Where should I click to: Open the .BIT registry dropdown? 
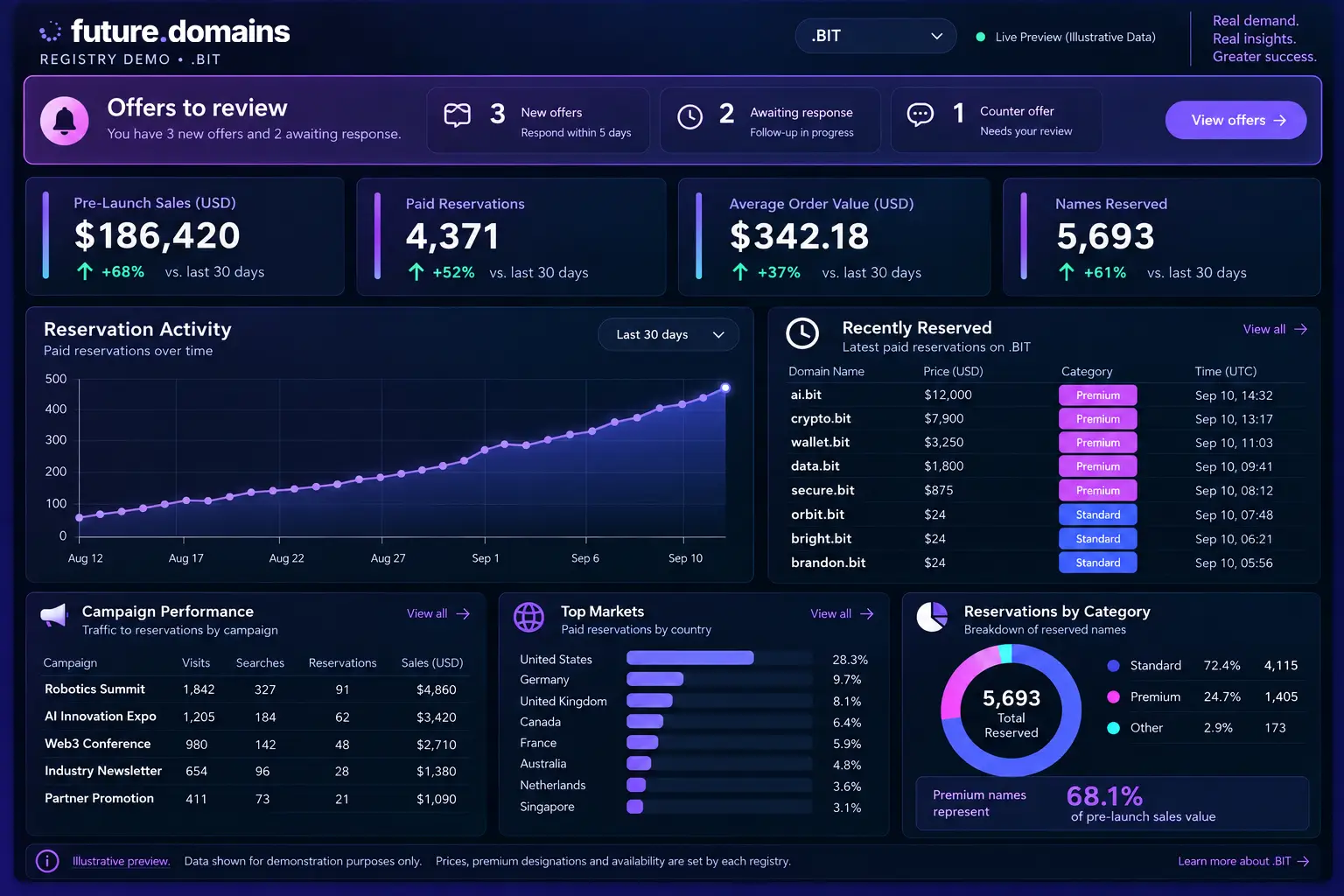click(x=875, y=36)
